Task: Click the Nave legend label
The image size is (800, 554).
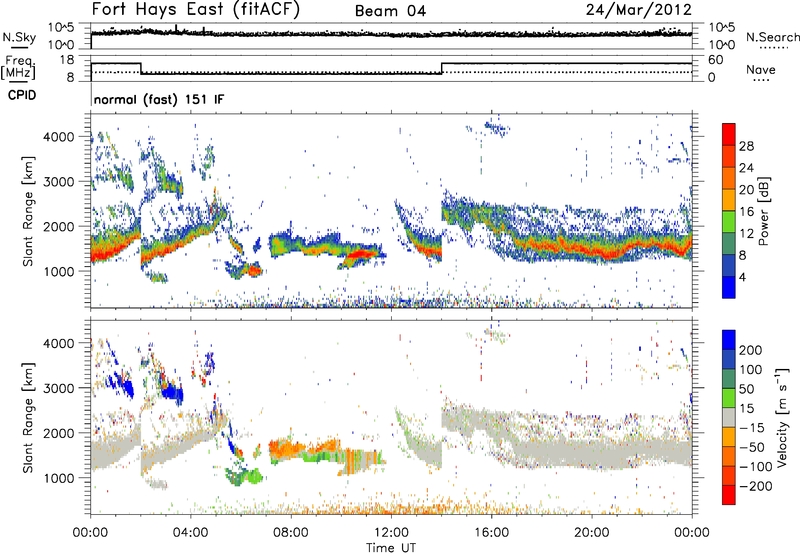Action: [761, 69]
